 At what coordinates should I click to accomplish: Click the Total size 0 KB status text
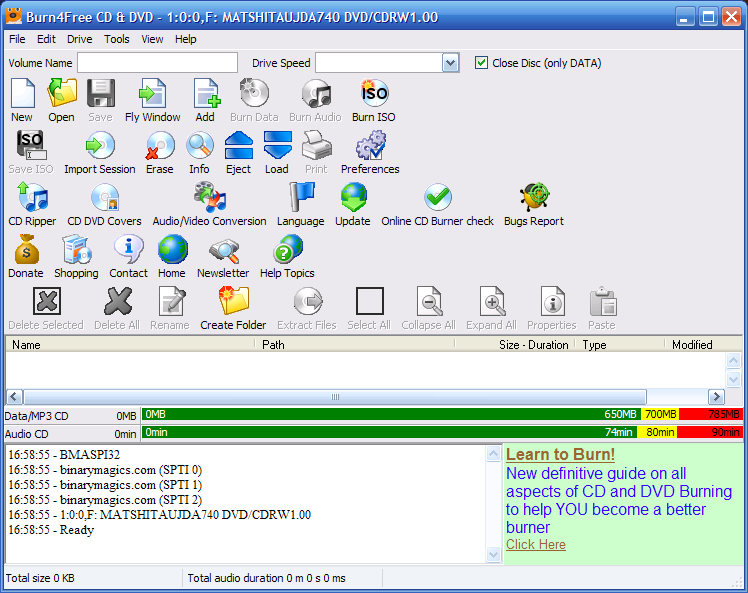click(x=40, y=578)
